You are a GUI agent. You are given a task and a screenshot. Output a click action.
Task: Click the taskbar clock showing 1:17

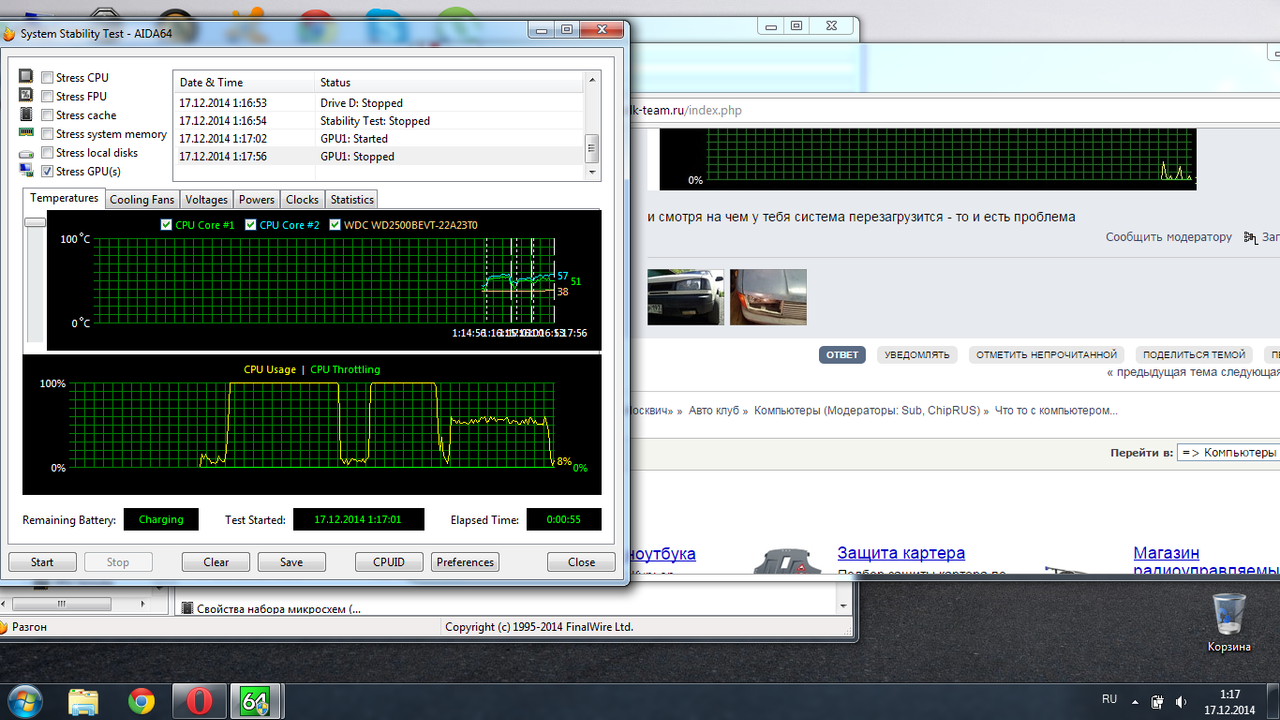(1229, 701)
